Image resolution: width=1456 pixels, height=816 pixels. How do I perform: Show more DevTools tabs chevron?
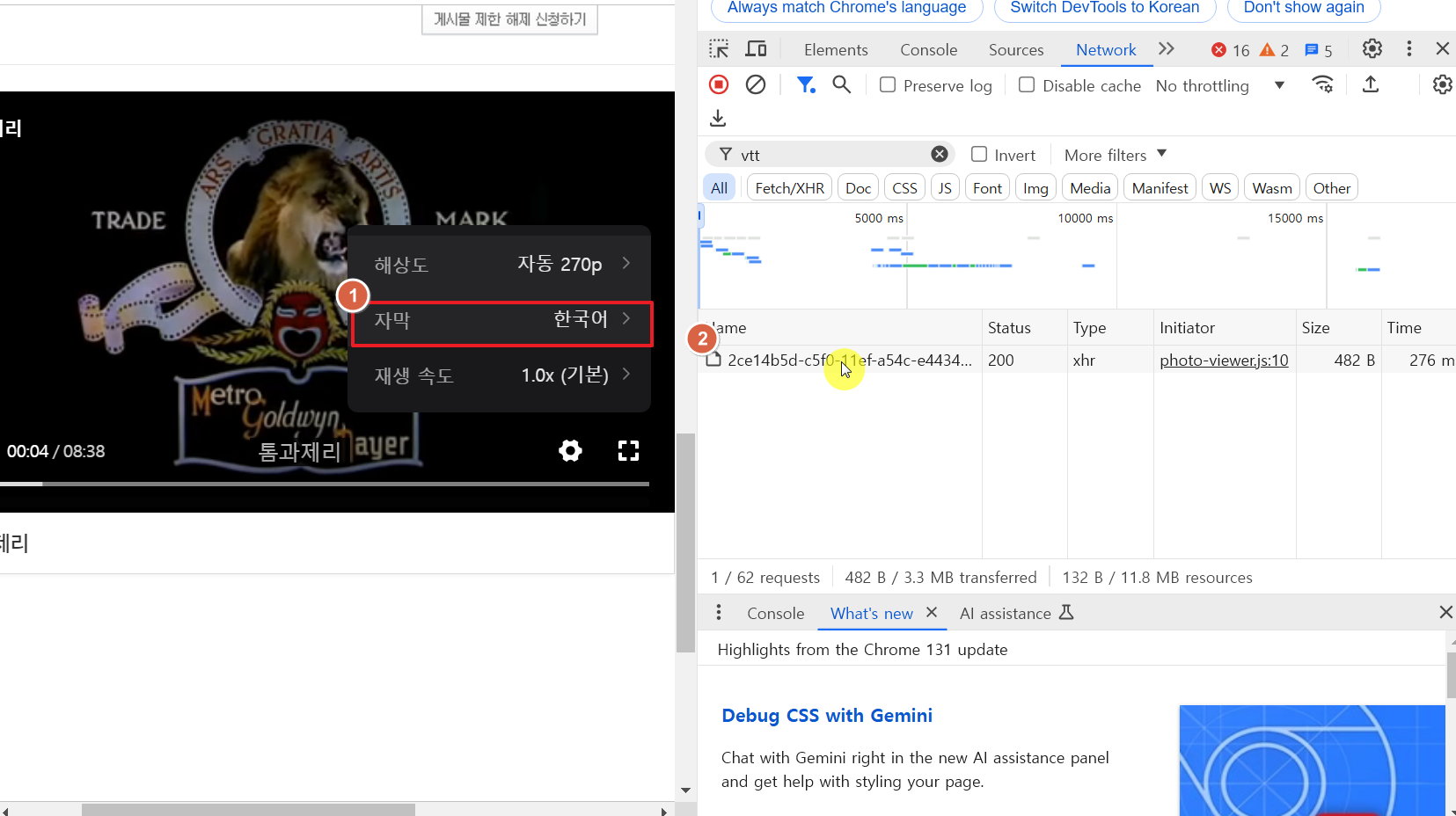pos(1167,49)
